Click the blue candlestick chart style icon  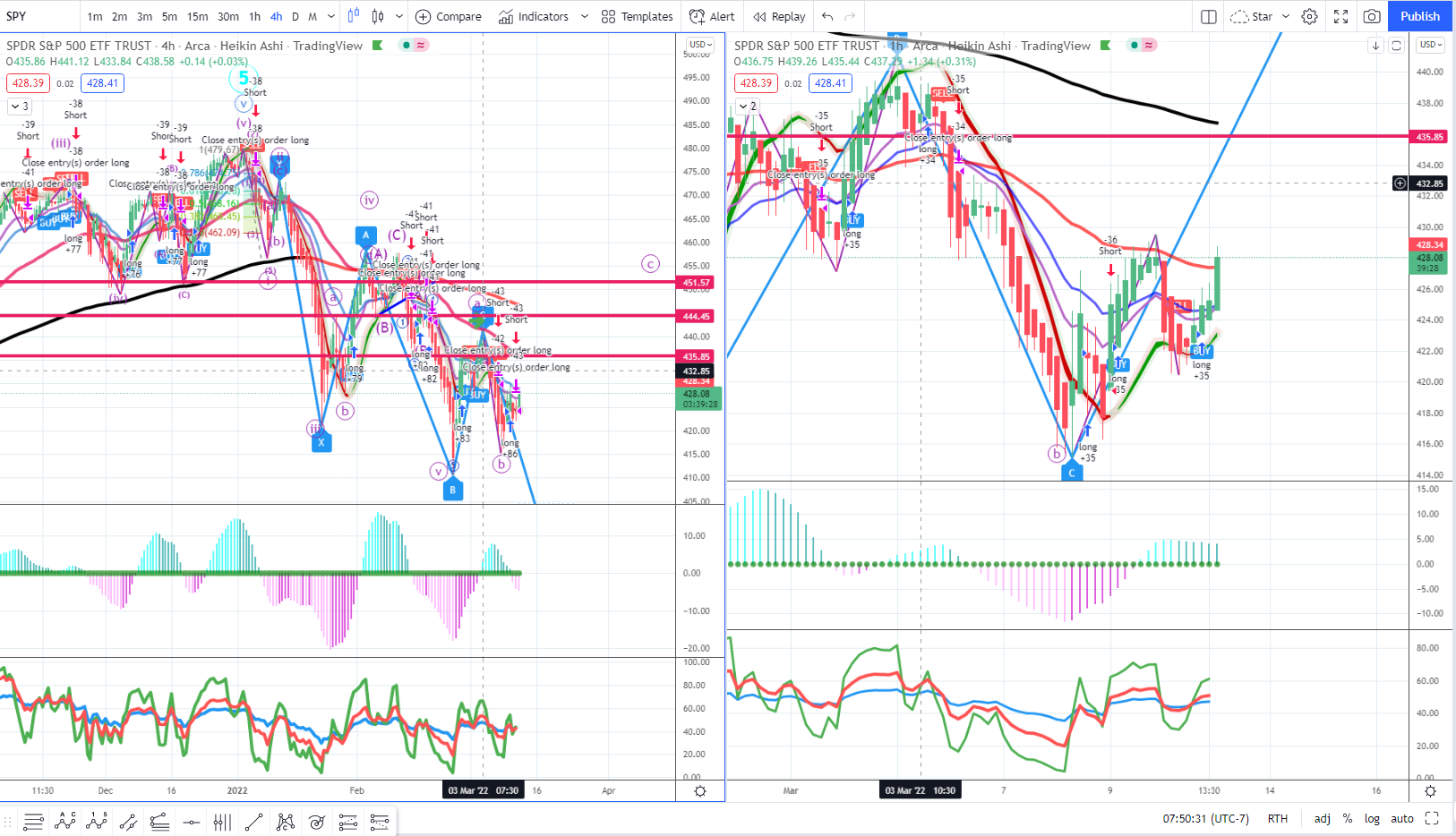[354, 16]
